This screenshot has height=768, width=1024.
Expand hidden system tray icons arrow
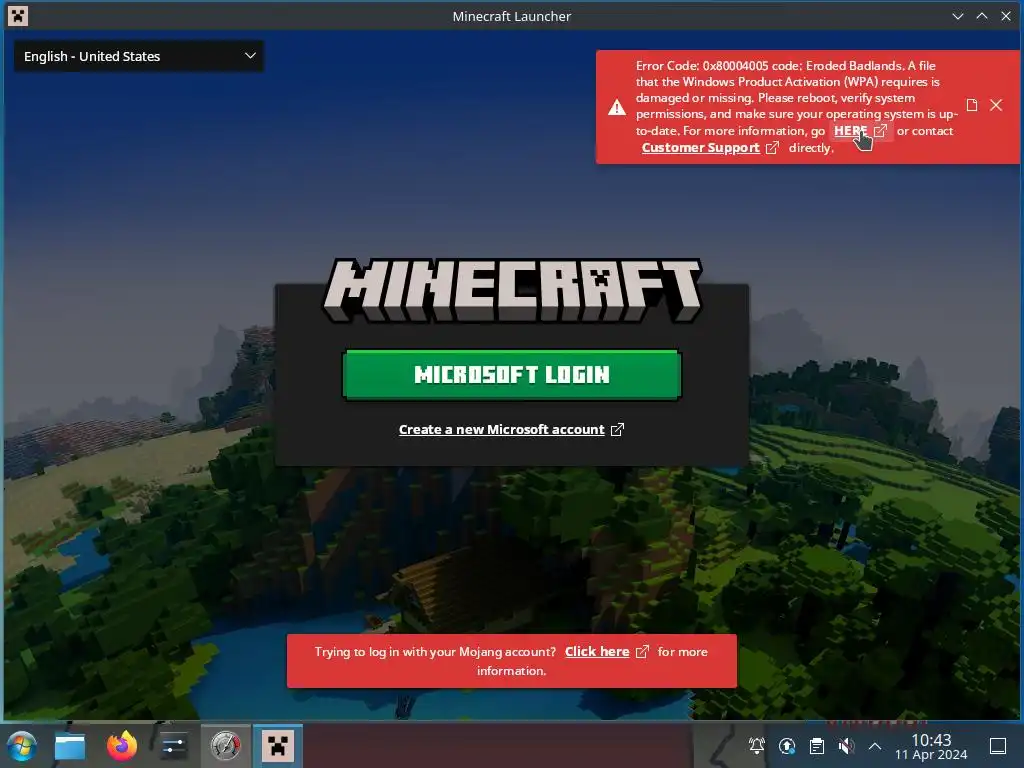(x=875, y=746)
